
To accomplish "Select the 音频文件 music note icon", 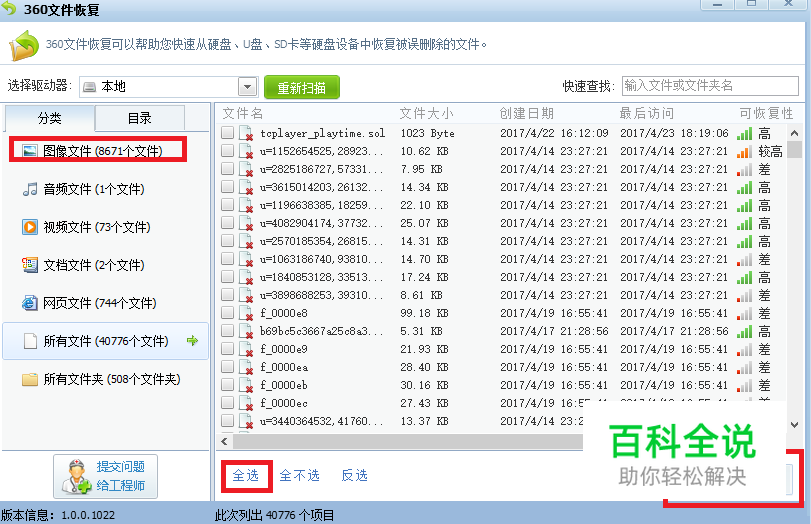I will click(x=30, y=189).
